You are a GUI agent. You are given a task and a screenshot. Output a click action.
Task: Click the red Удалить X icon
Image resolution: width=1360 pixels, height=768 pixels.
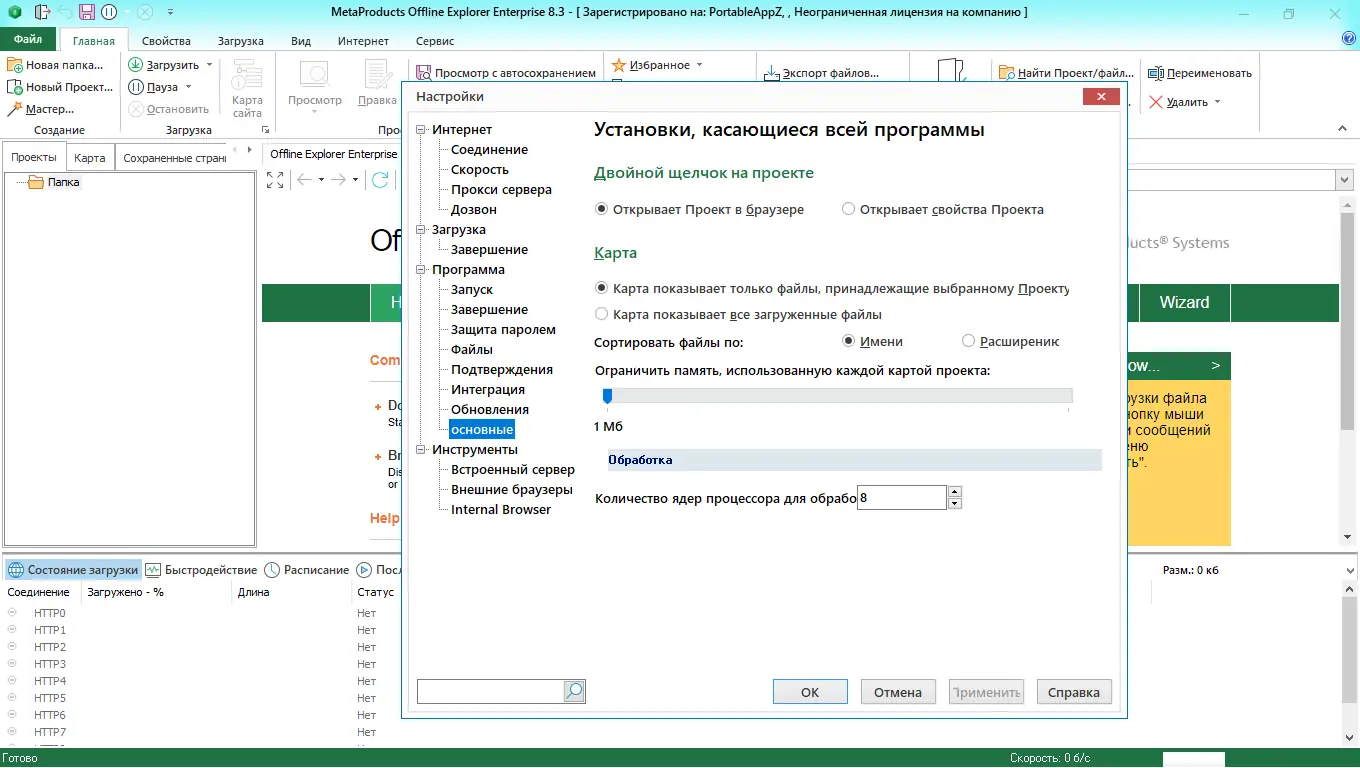point(1156,102)
